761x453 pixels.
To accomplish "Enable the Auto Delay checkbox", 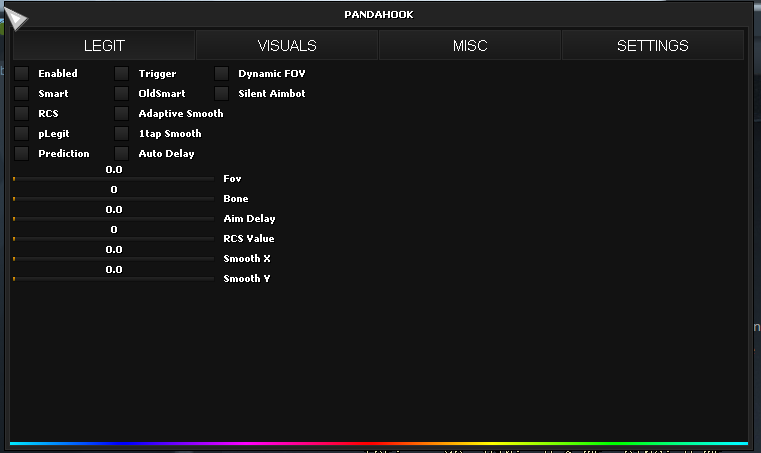I will coord(121,153).
